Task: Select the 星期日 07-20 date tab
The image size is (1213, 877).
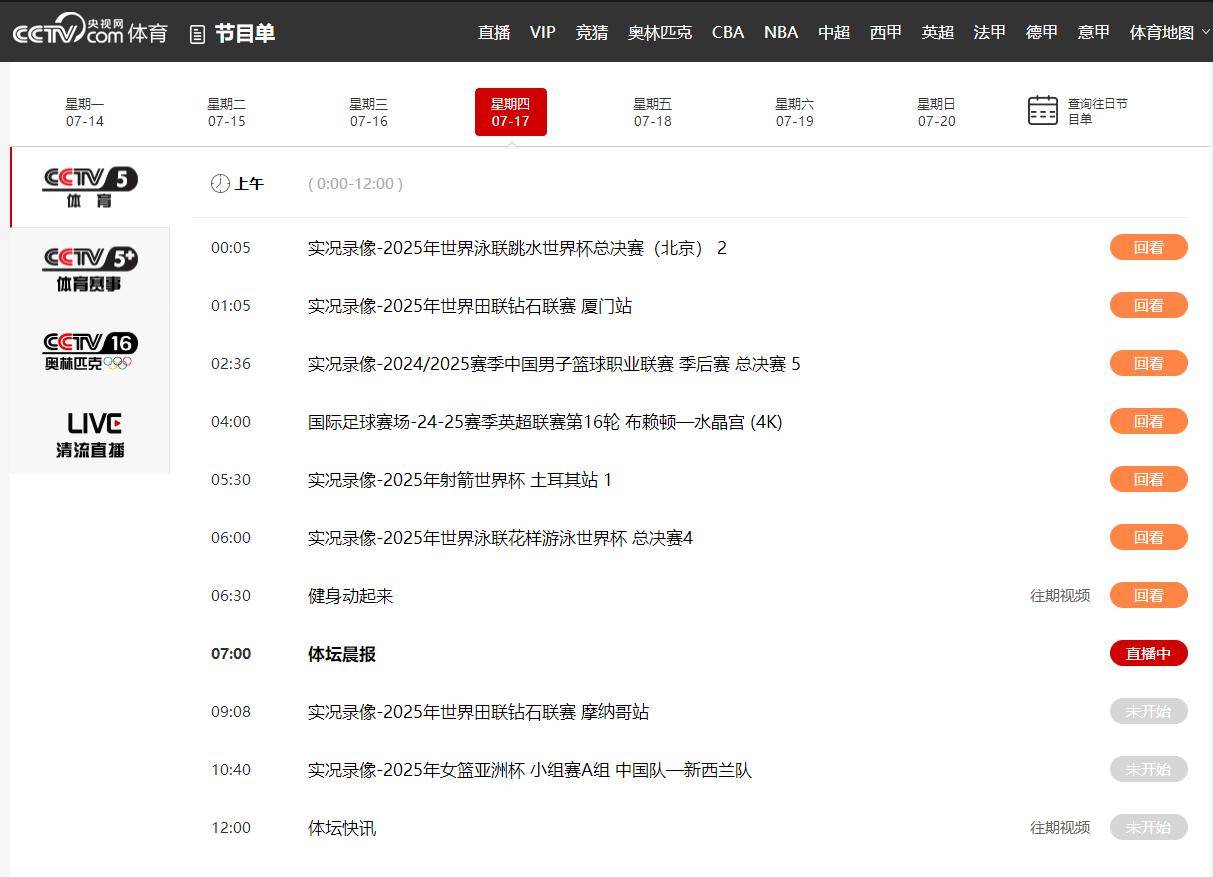Action: (x=936, y=112)
